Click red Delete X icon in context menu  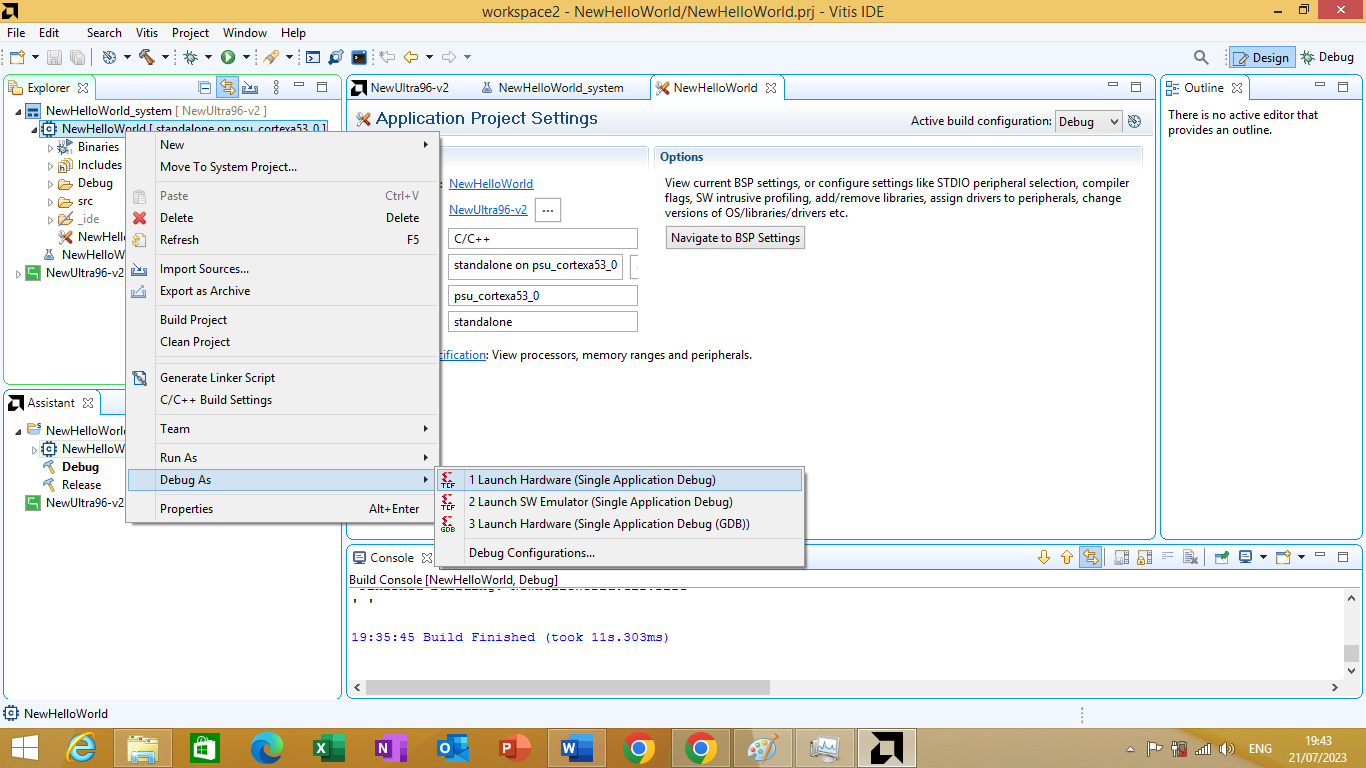click(x=139, y=218)
